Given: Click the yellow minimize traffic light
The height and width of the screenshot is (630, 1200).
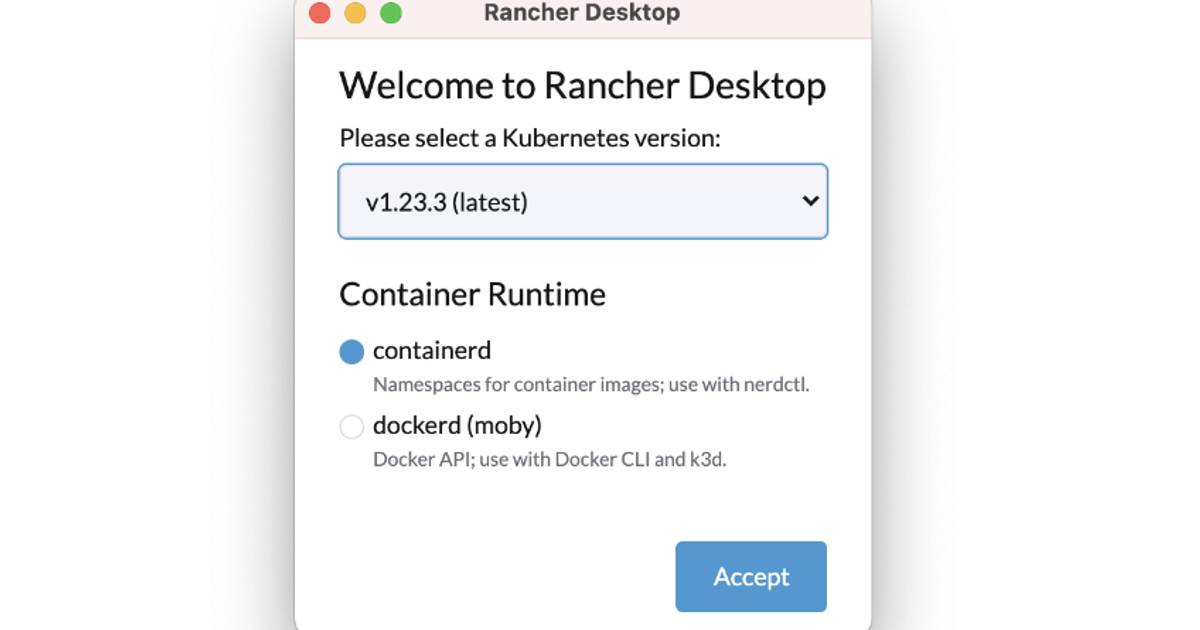Looking at the screenshot, I should pyautogui.click(x=355, y=14).
